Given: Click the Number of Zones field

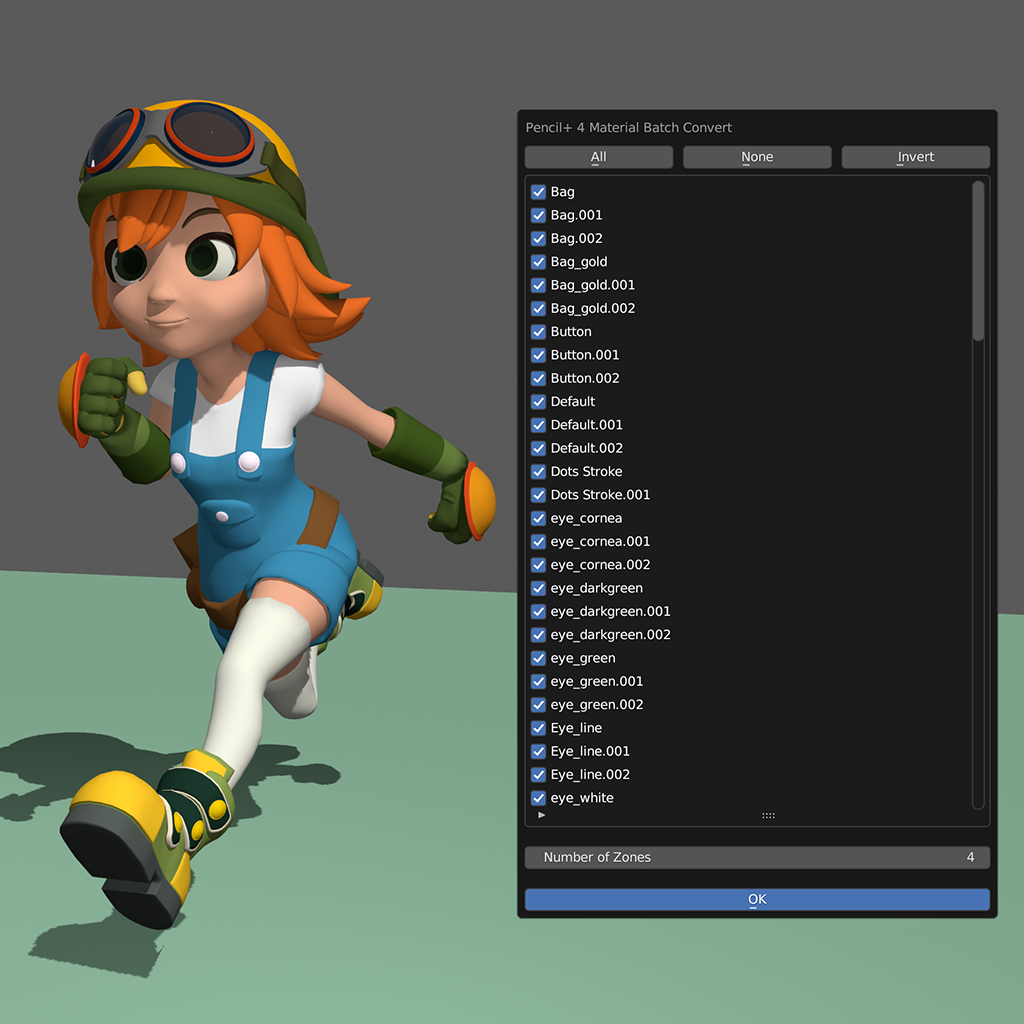Looking at the screenshot, I should tap(757, 857).
